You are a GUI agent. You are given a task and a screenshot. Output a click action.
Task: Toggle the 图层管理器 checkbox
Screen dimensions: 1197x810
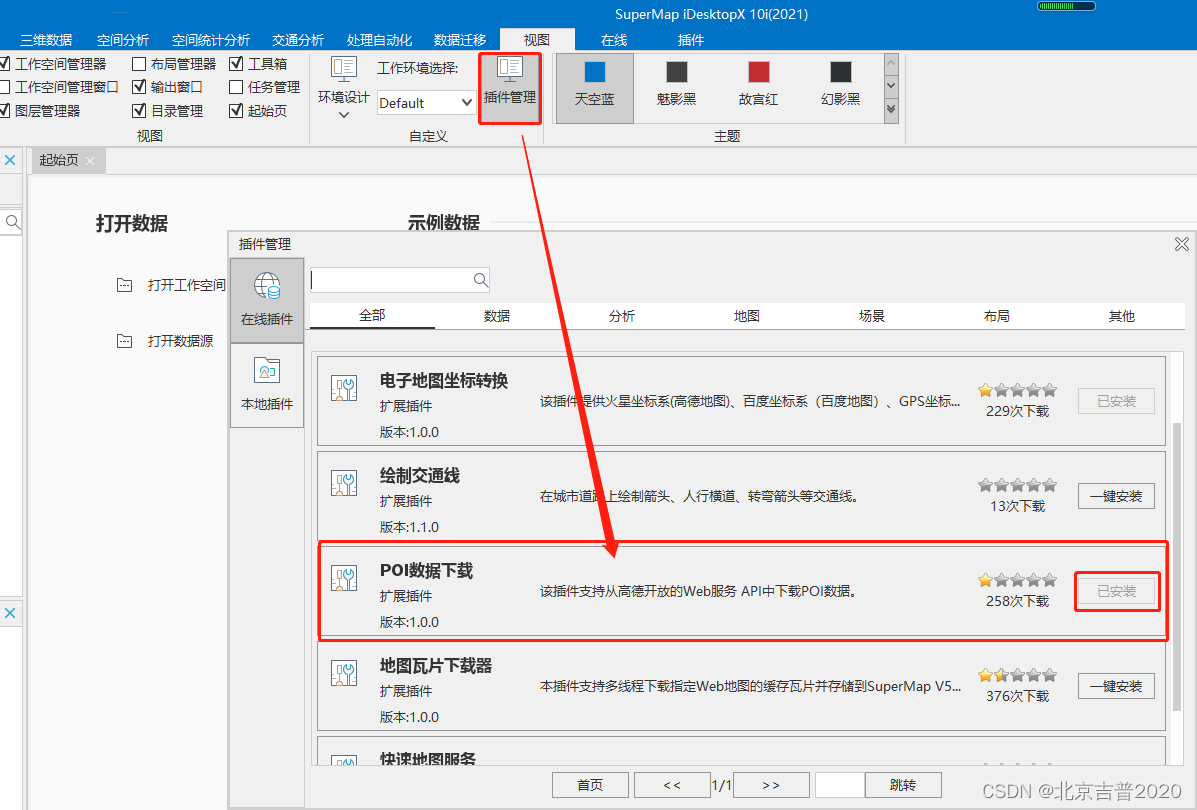click(x=5, y=111)
